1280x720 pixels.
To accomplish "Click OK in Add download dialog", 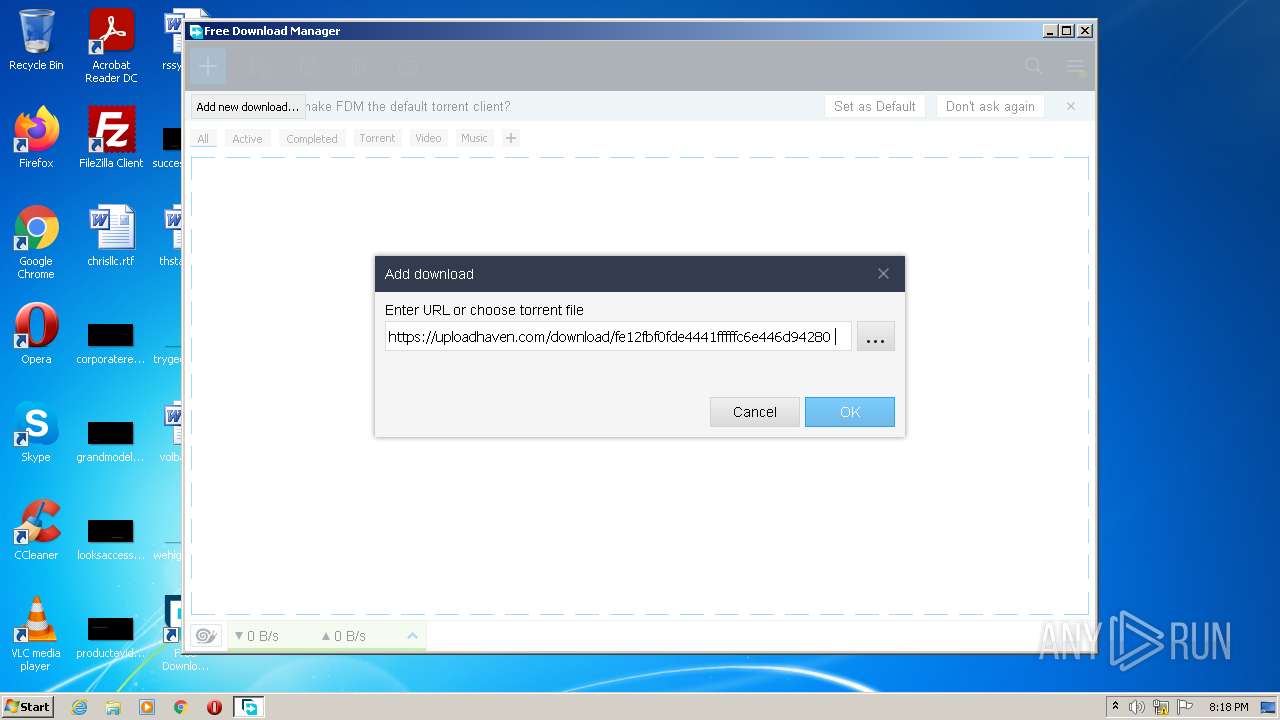I will point(850,412).
